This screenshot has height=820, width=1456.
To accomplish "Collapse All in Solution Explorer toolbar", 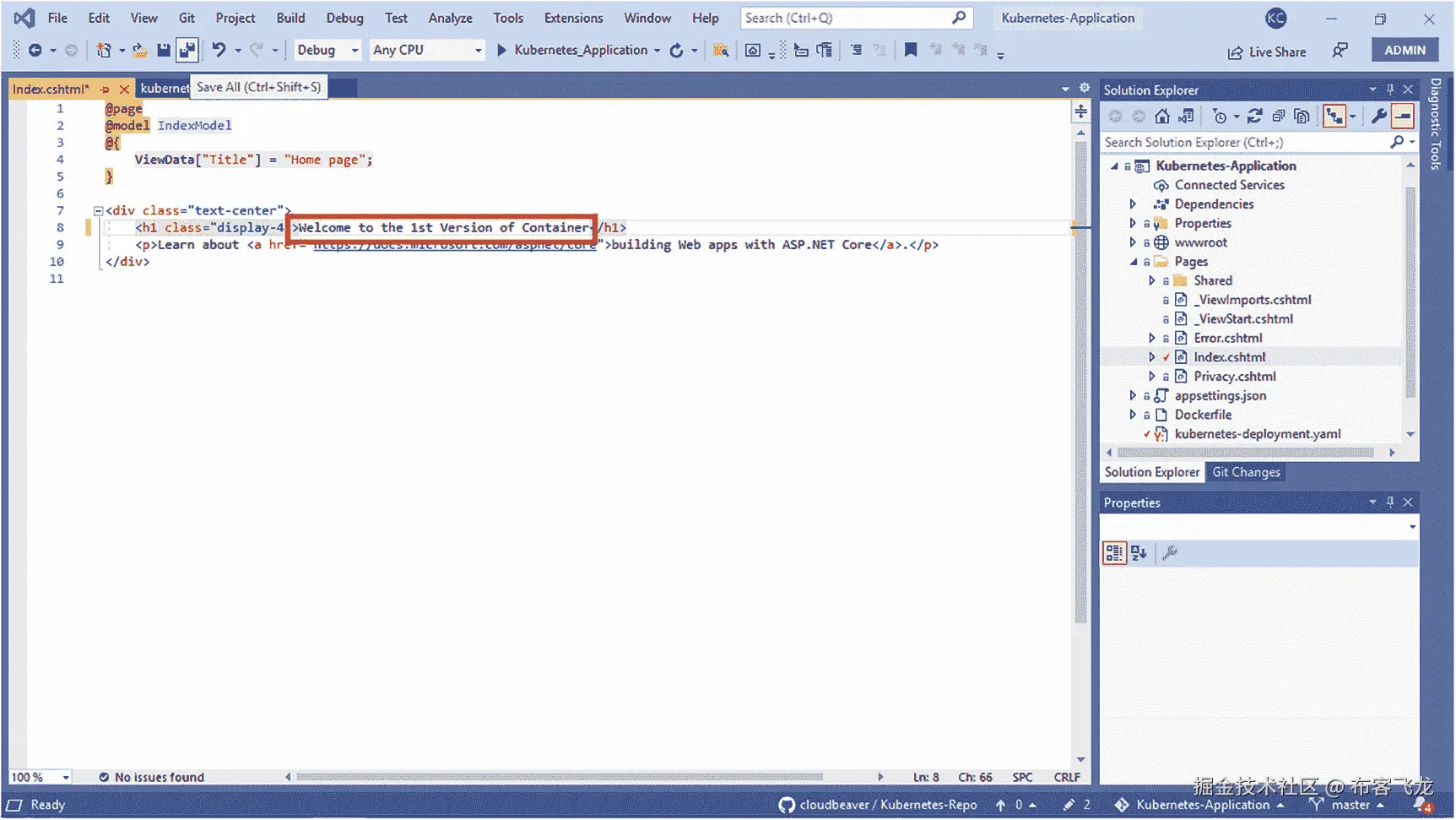I will (x=1279, y=117).
